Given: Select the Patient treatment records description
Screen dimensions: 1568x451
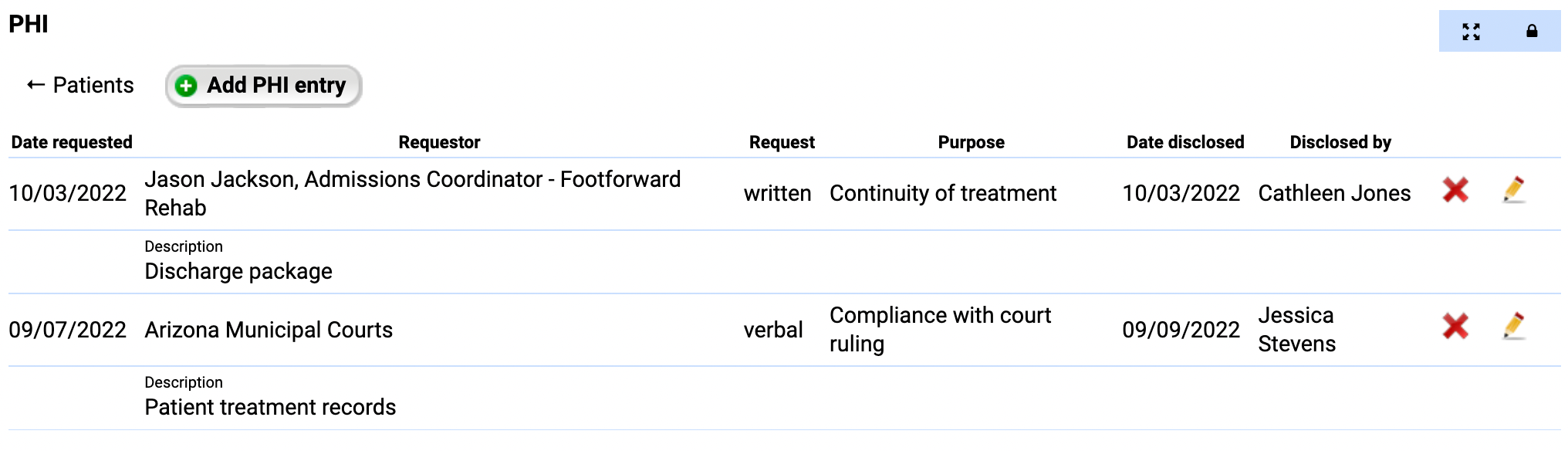Looking at the screenshot, I should (270, 408).
